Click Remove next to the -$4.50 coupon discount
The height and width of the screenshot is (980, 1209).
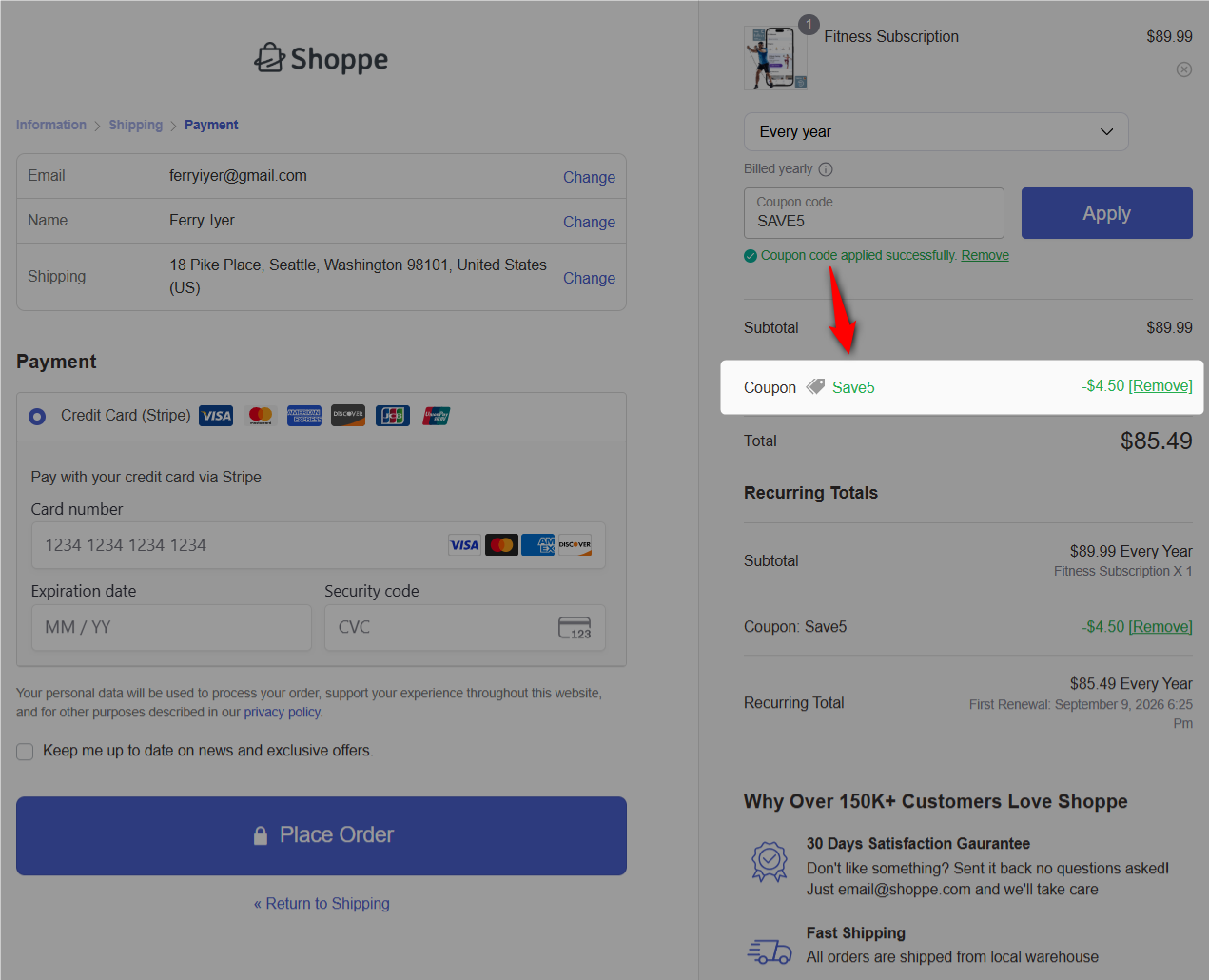click(x=1160, y=386)
